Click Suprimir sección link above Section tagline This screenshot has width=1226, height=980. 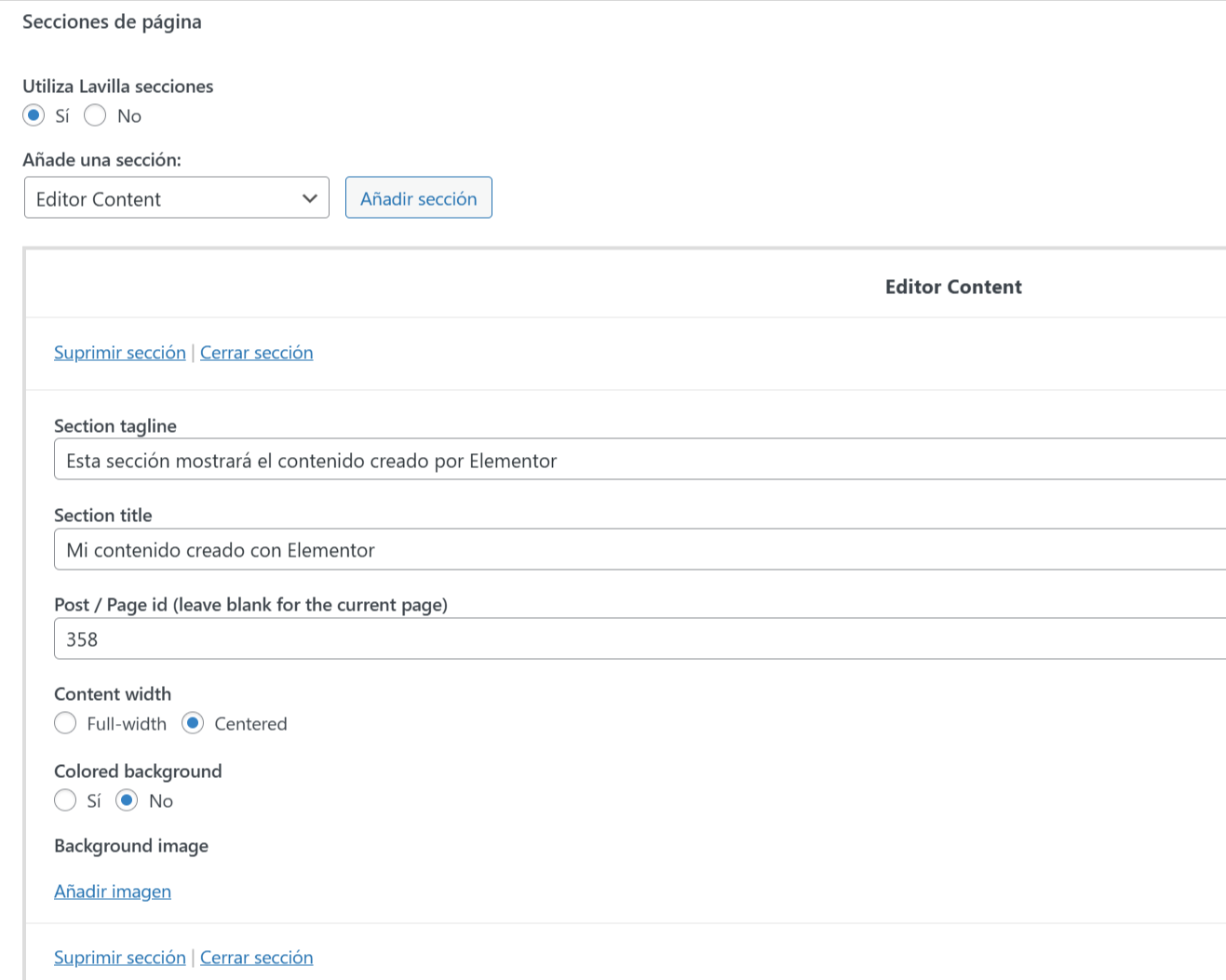tap(120, 353)
